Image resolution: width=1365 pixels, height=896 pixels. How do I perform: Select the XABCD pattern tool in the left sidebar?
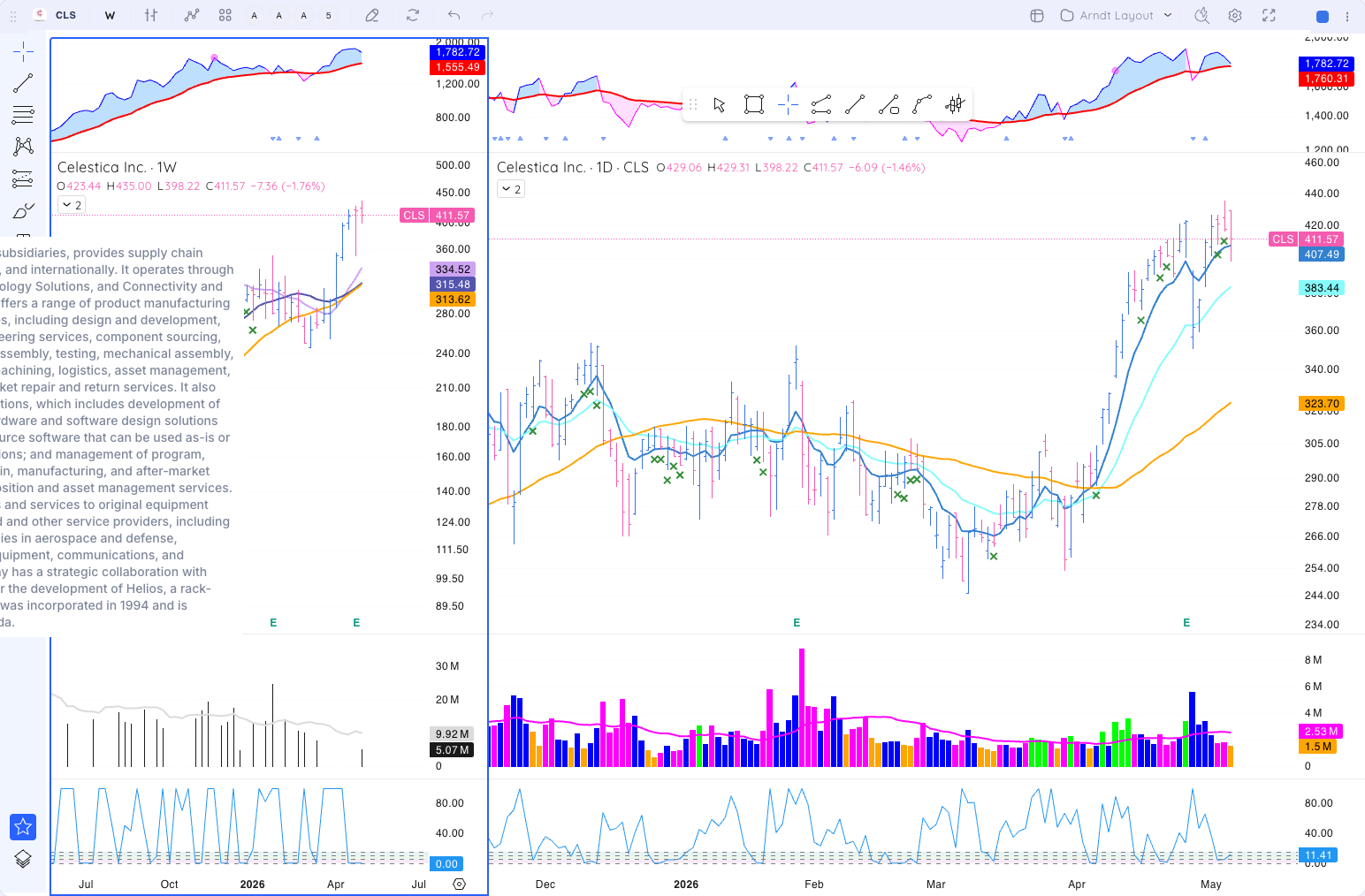coord(23,146)
